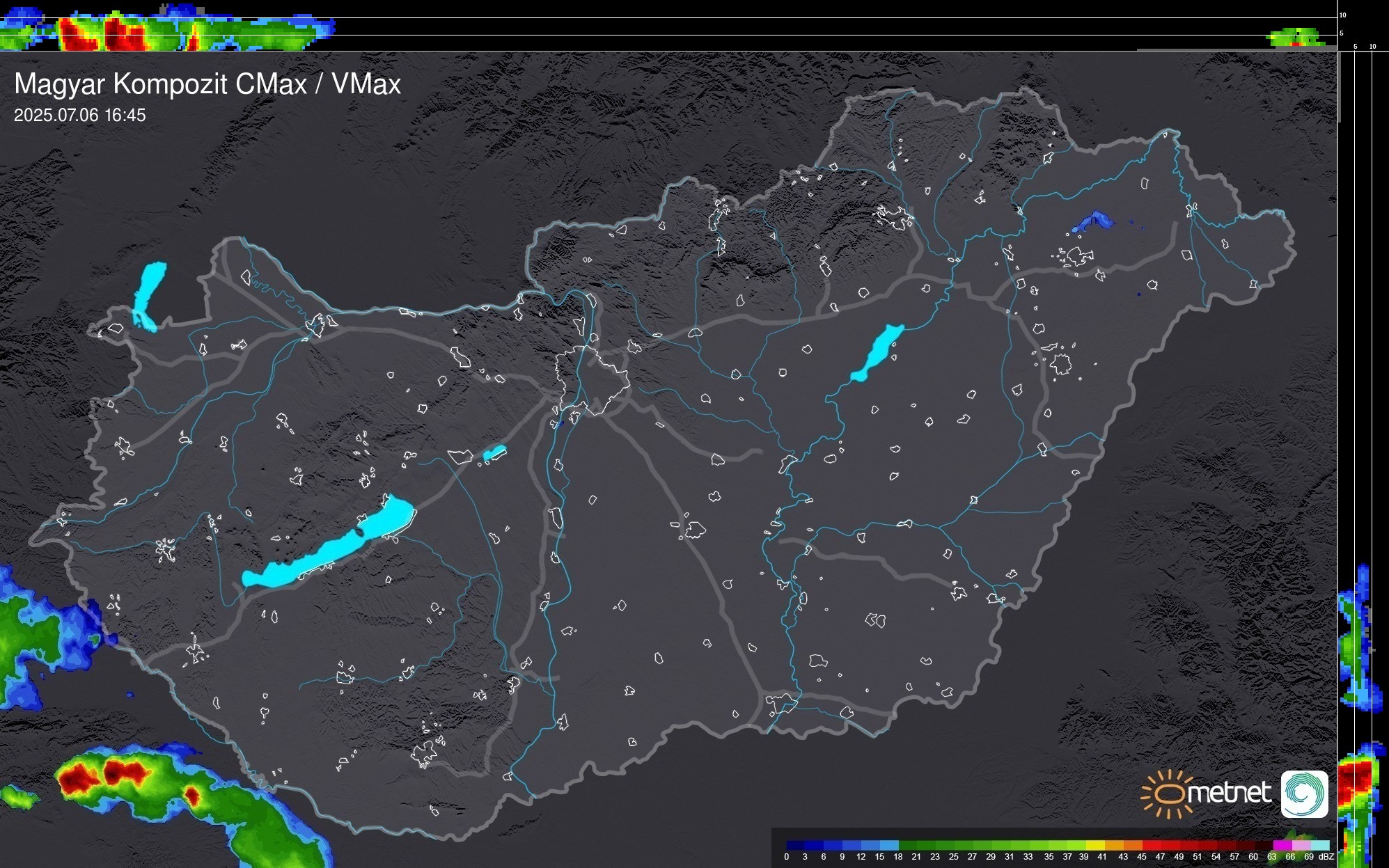Screen dimensions: 1389x868
Task: Click the cyan 69 dBZ legend swatch
Action: click(1319, 845)
